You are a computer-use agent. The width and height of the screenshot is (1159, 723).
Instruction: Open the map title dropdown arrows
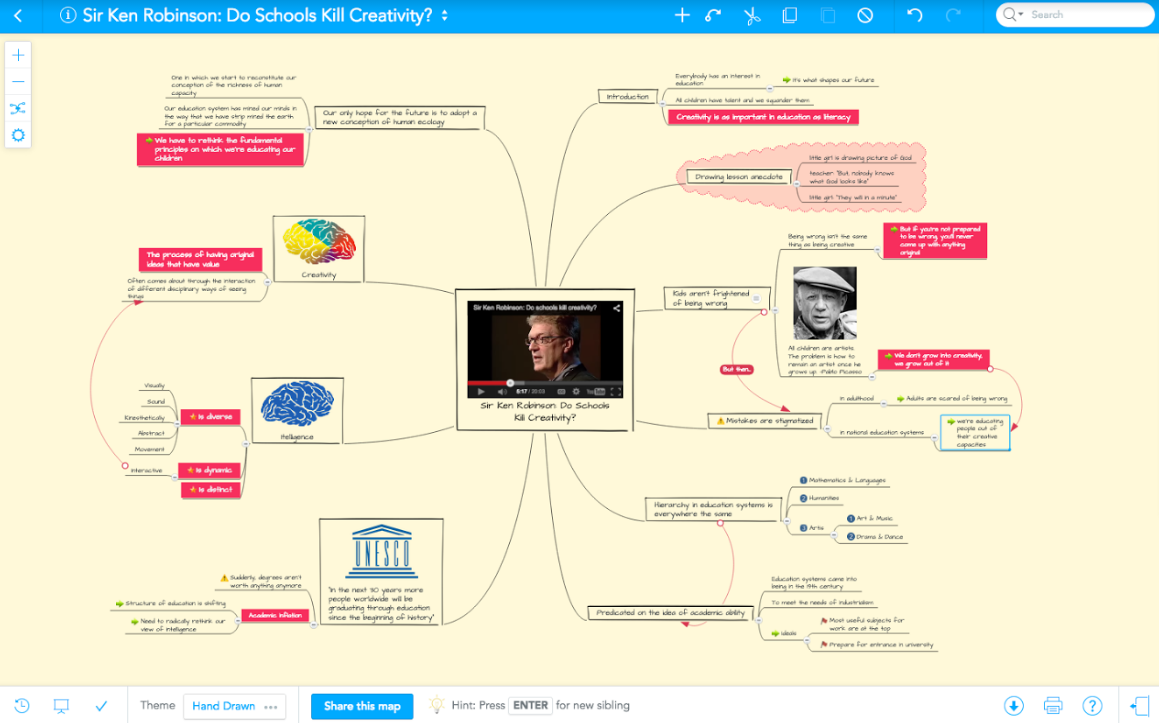click(x=444, y=16)
